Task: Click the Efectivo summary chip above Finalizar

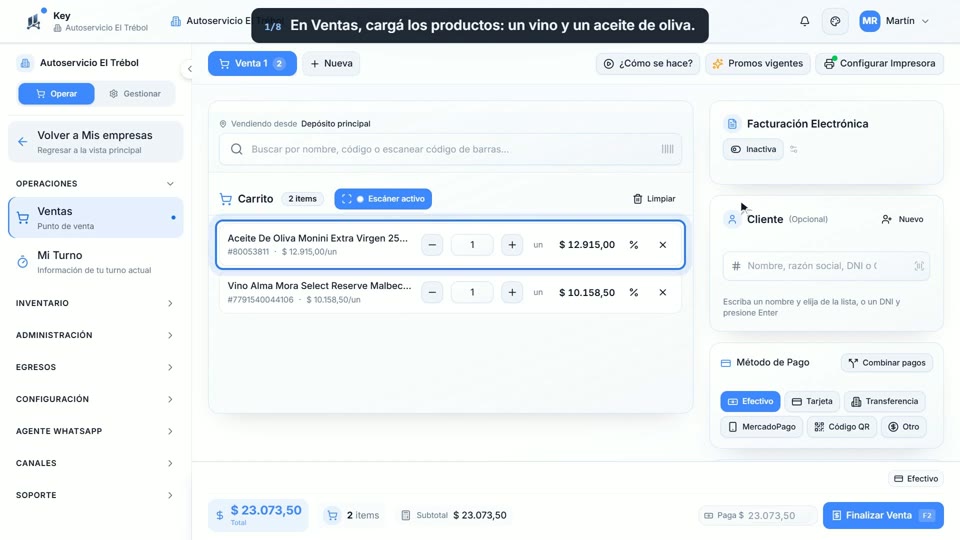Action: 916,479
